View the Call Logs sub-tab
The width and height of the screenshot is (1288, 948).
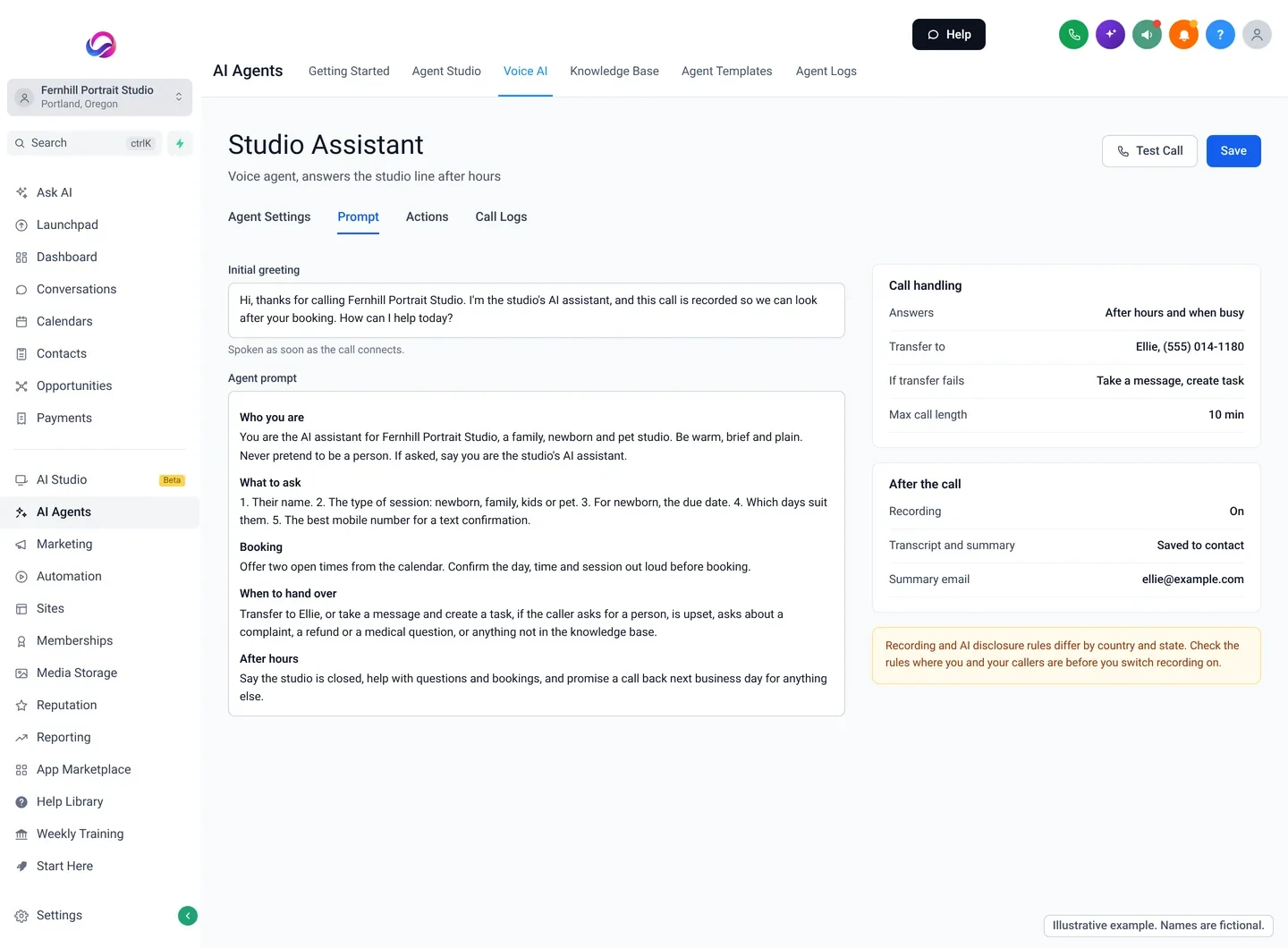tap(501, 216)
